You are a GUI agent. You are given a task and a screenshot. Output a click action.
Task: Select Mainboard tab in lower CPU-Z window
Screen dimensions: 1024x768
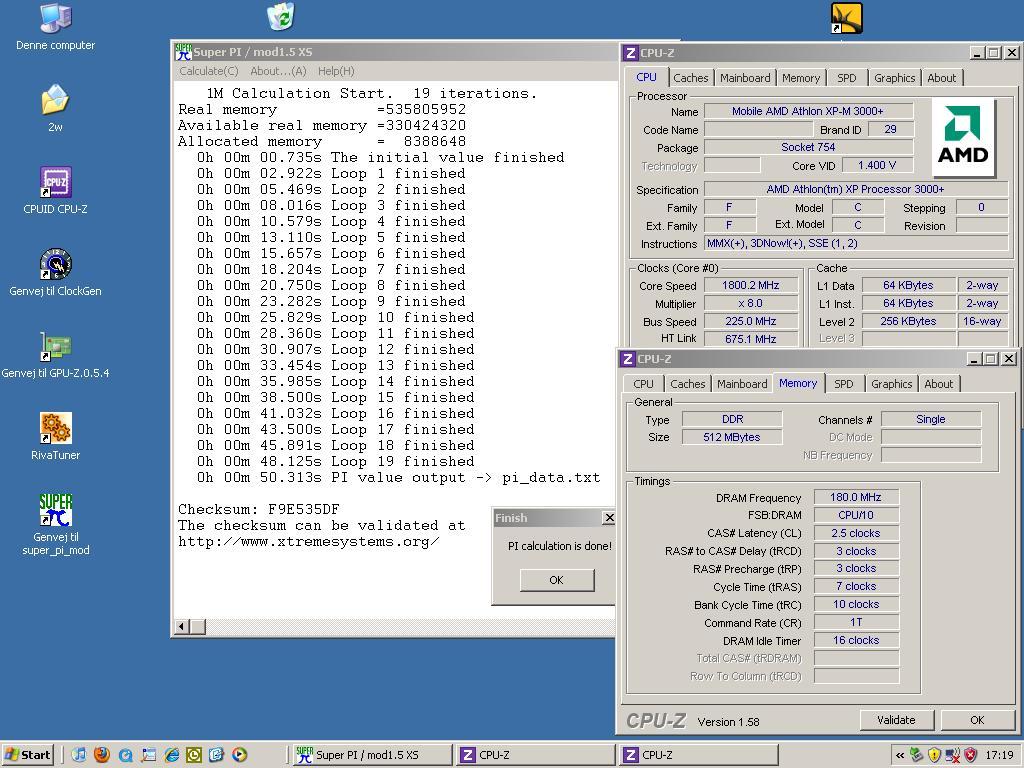[742, 384]
